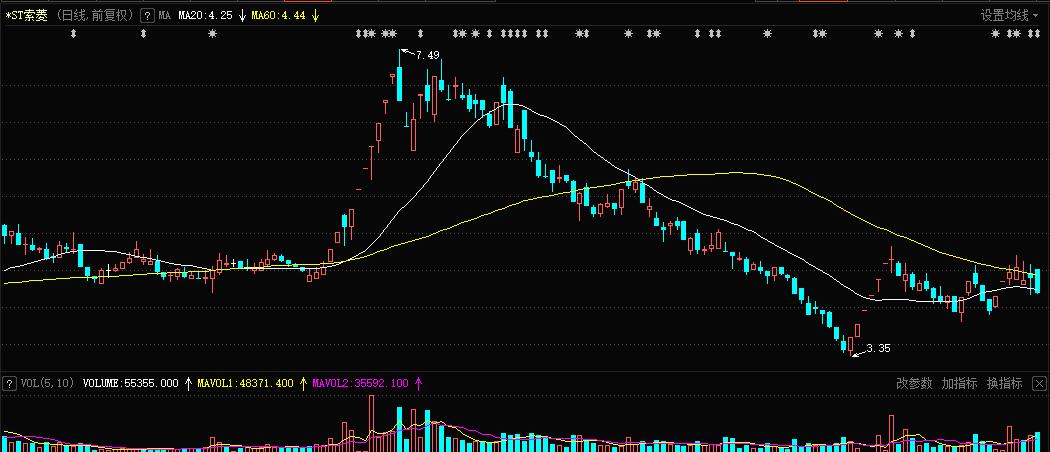Click the VOL indicator help question mark icon
This screenshot has width=1050, height=452.
point(9,383)
